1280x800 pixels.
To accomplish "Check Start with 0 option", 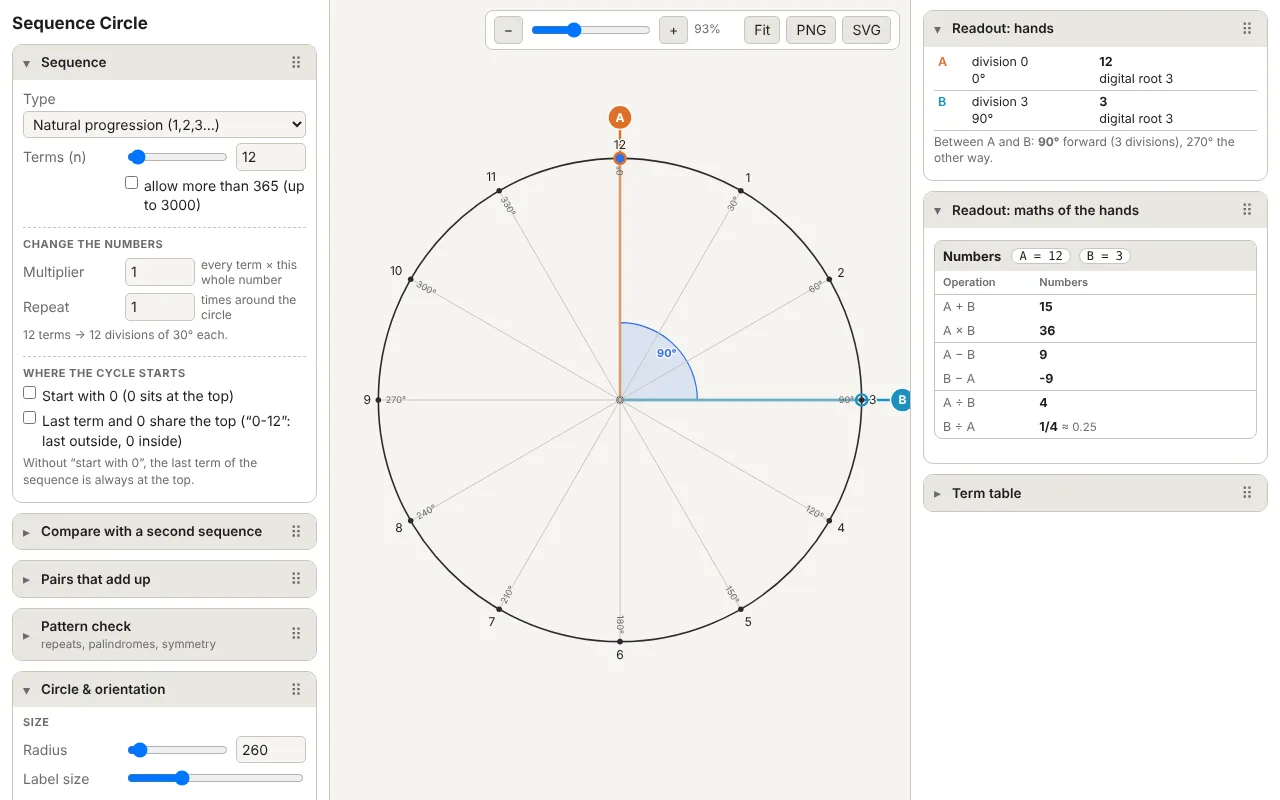I will (x=30, y=394).
